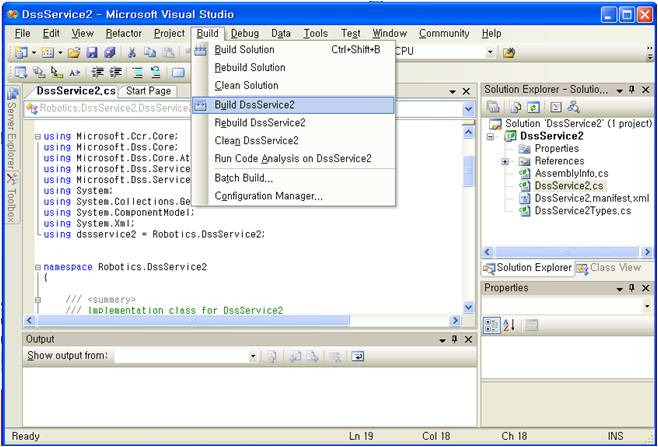Click the Open File folder icon

click(74, 52)
